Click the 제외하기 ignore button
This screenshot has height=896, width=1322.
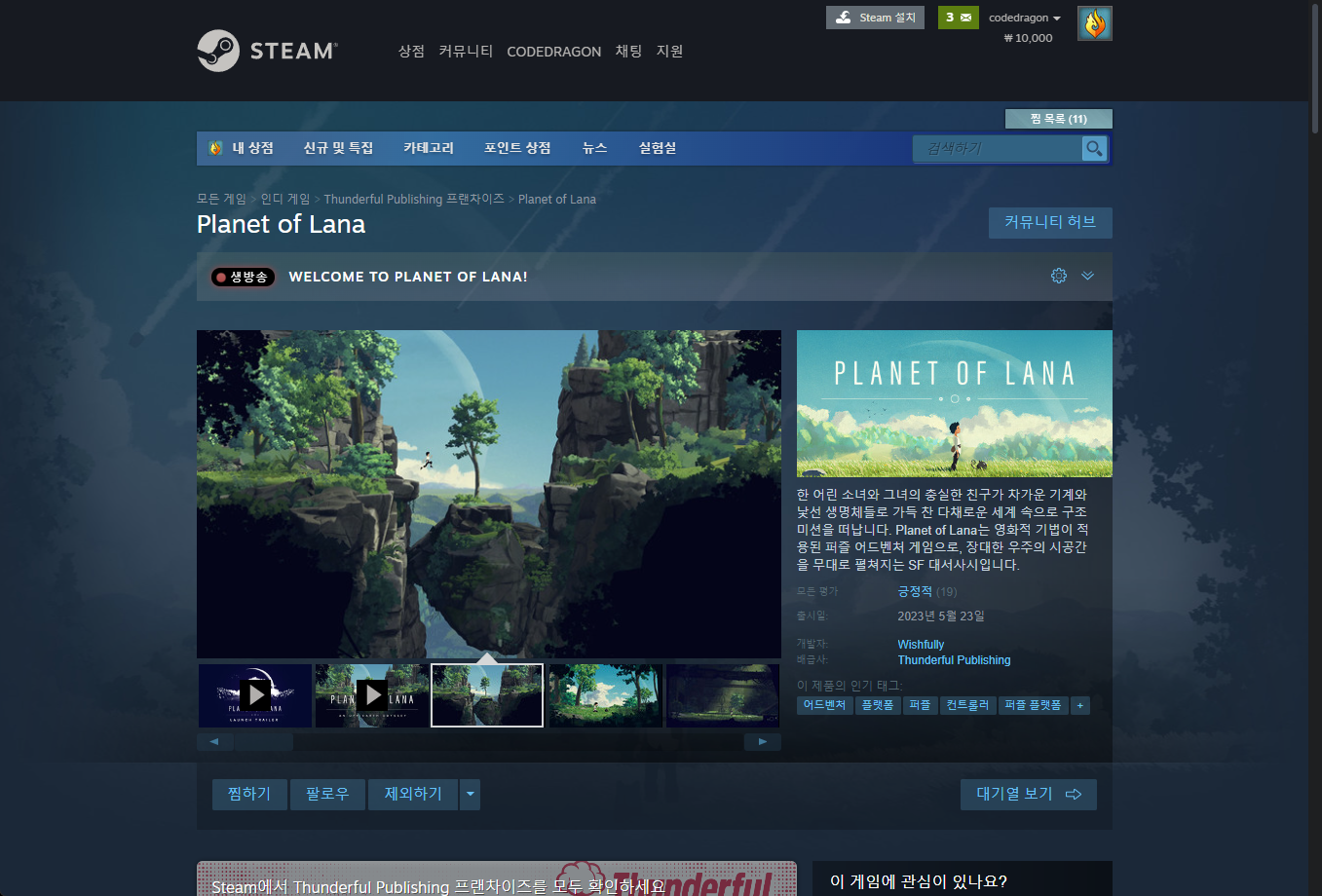pos(413,794)
